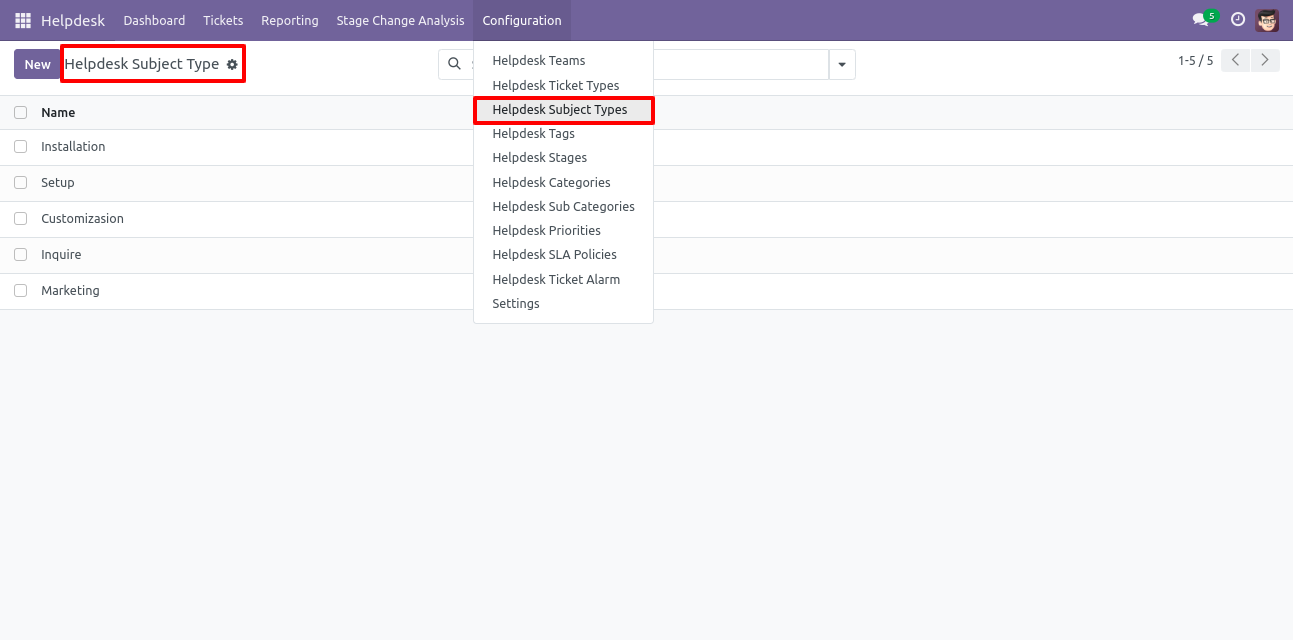1293x640 pixels.
Task: Open Settings from Configuration menu
Action: [x=563, y=304]
